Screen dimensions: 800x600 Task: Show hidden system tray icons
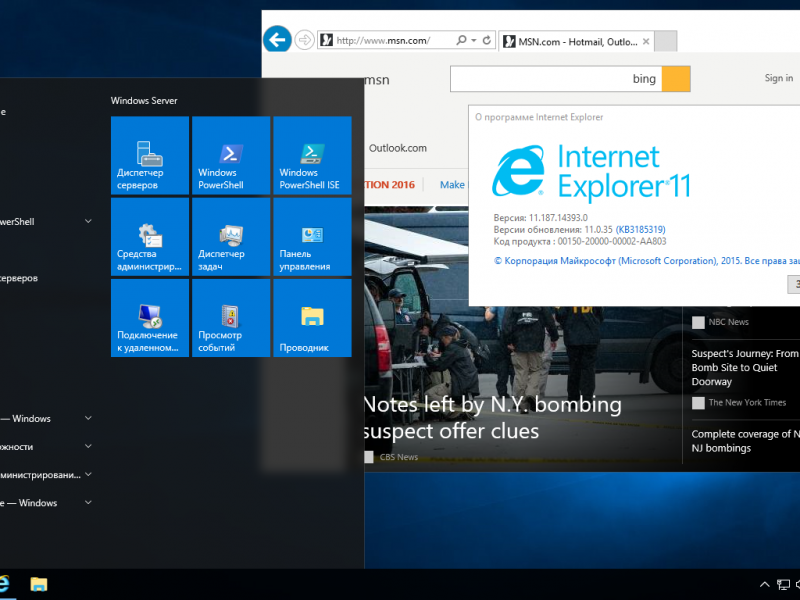pos(764,584)
